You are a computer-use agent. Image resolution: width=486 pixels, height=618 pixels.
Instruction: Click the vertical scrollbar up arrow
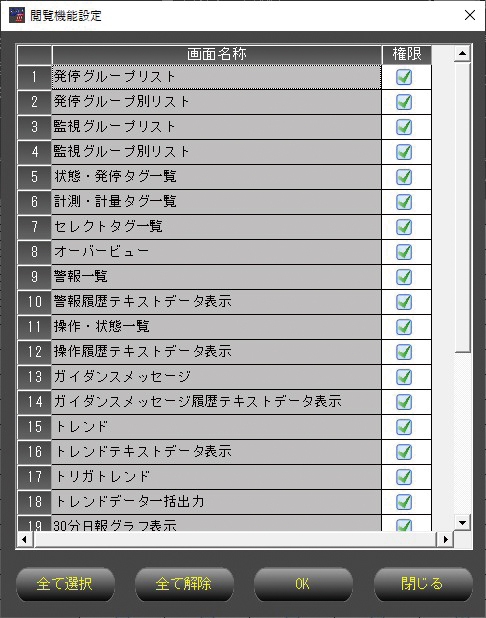point(462,53)
